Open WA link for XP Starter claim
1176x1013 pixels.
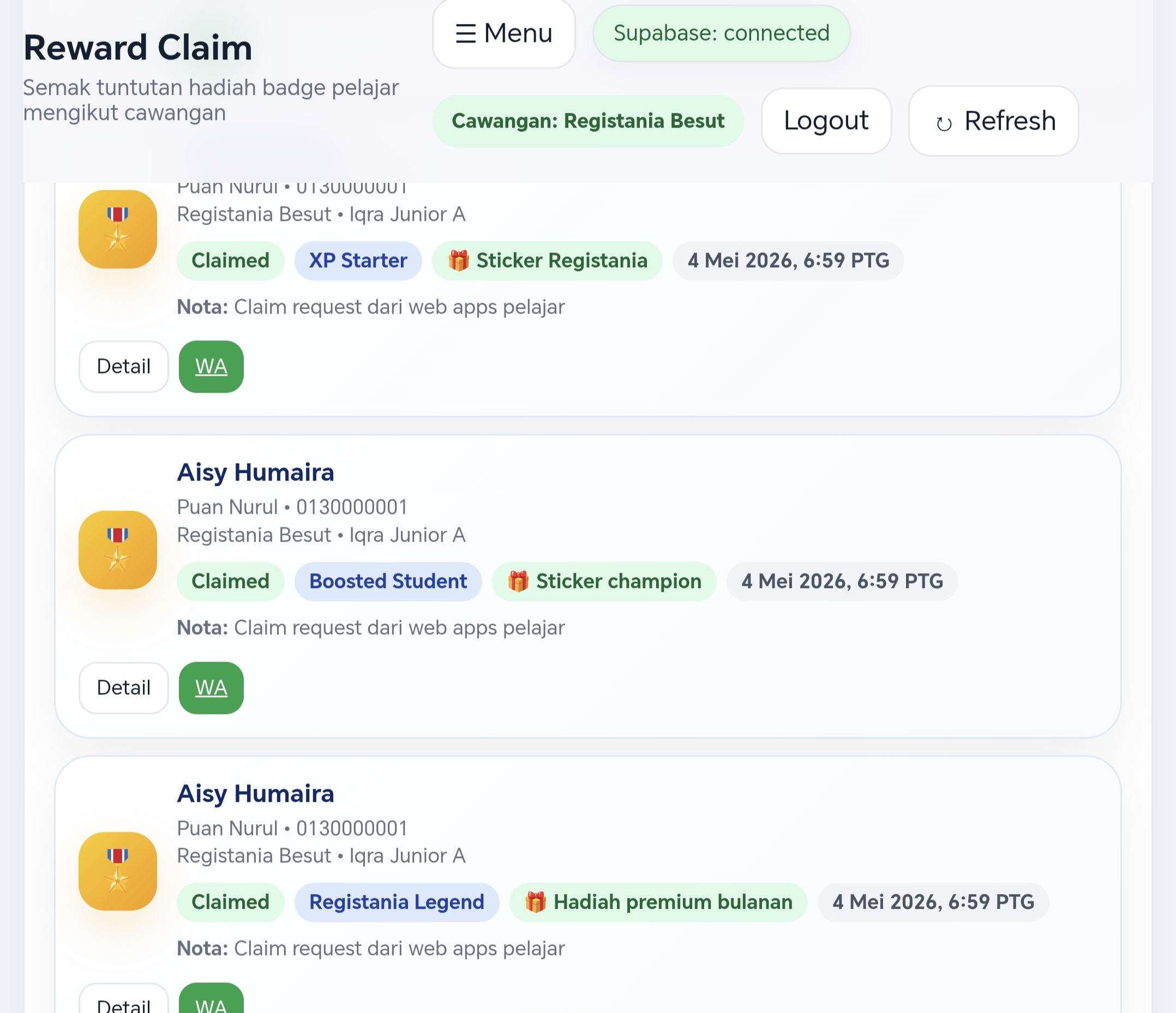point(211,367)
